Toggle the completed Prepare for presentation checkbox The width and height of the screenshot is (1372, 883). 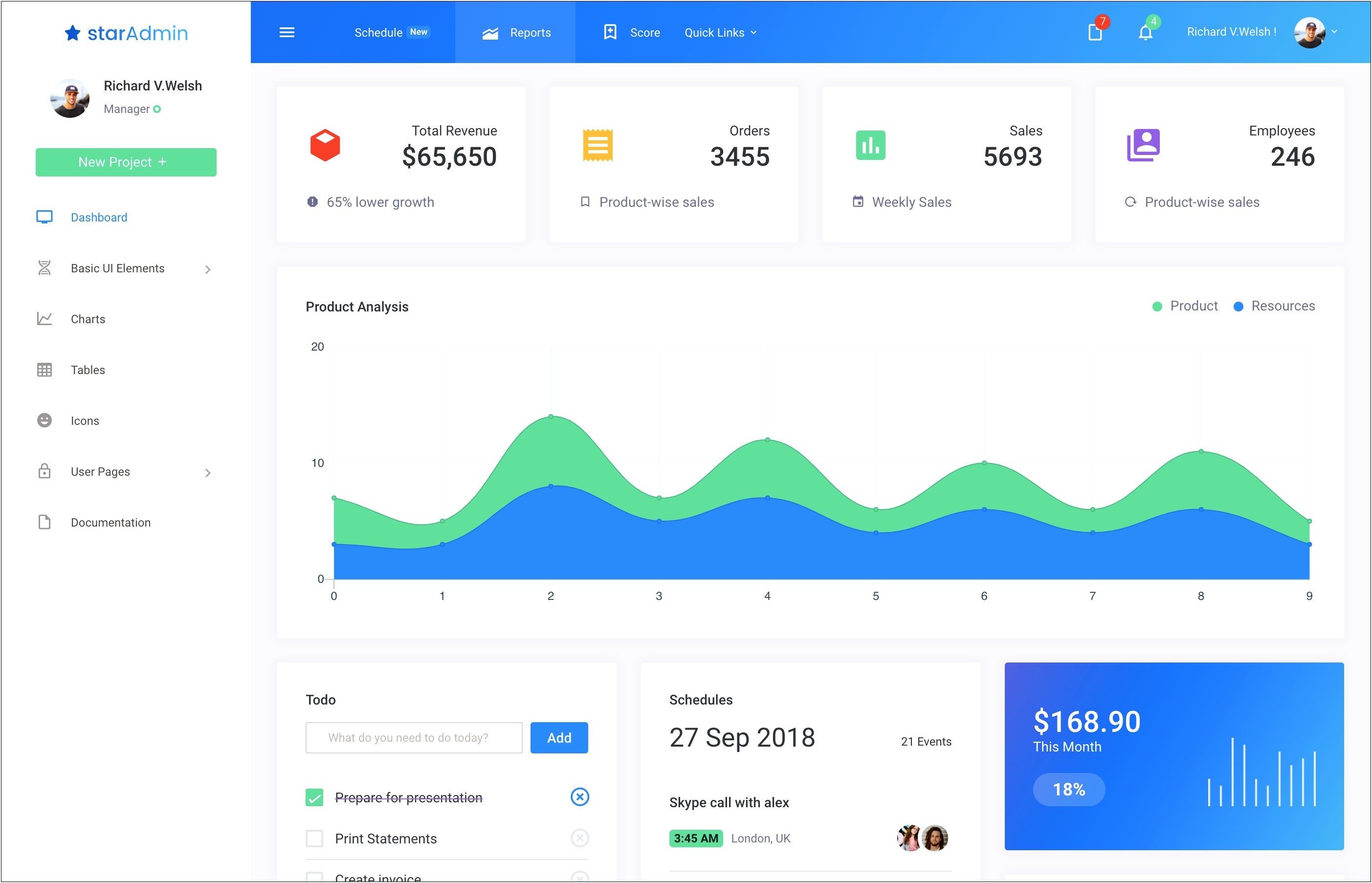[x=315, y=797]
